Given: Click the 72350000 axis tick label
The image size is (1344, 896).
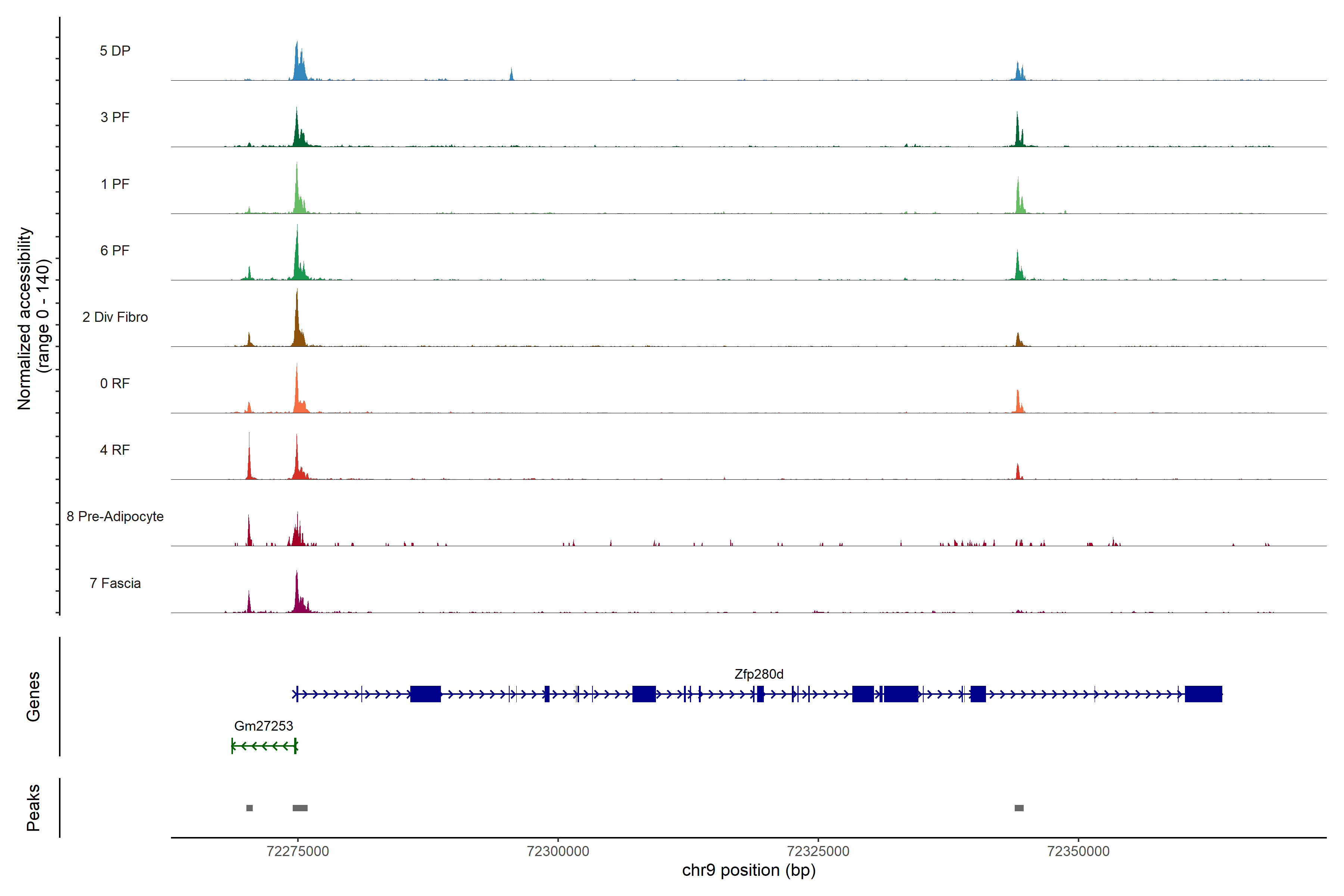Looking at the screenshot, I should (x=1078, y=852).
